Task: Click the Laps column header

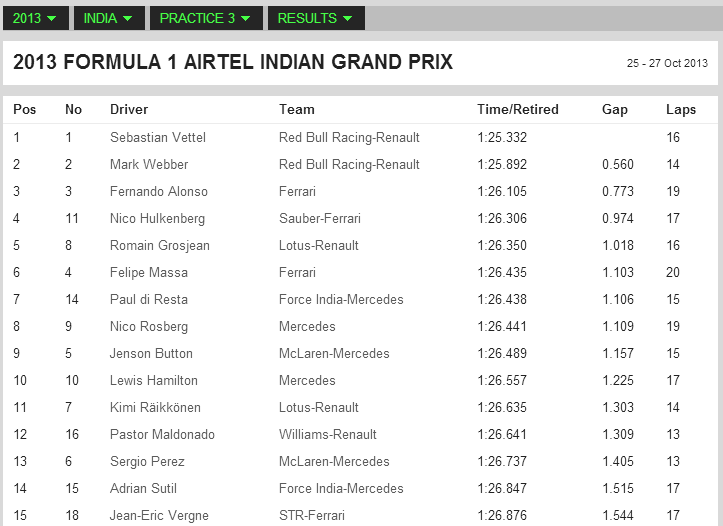Action: [681, 110]
